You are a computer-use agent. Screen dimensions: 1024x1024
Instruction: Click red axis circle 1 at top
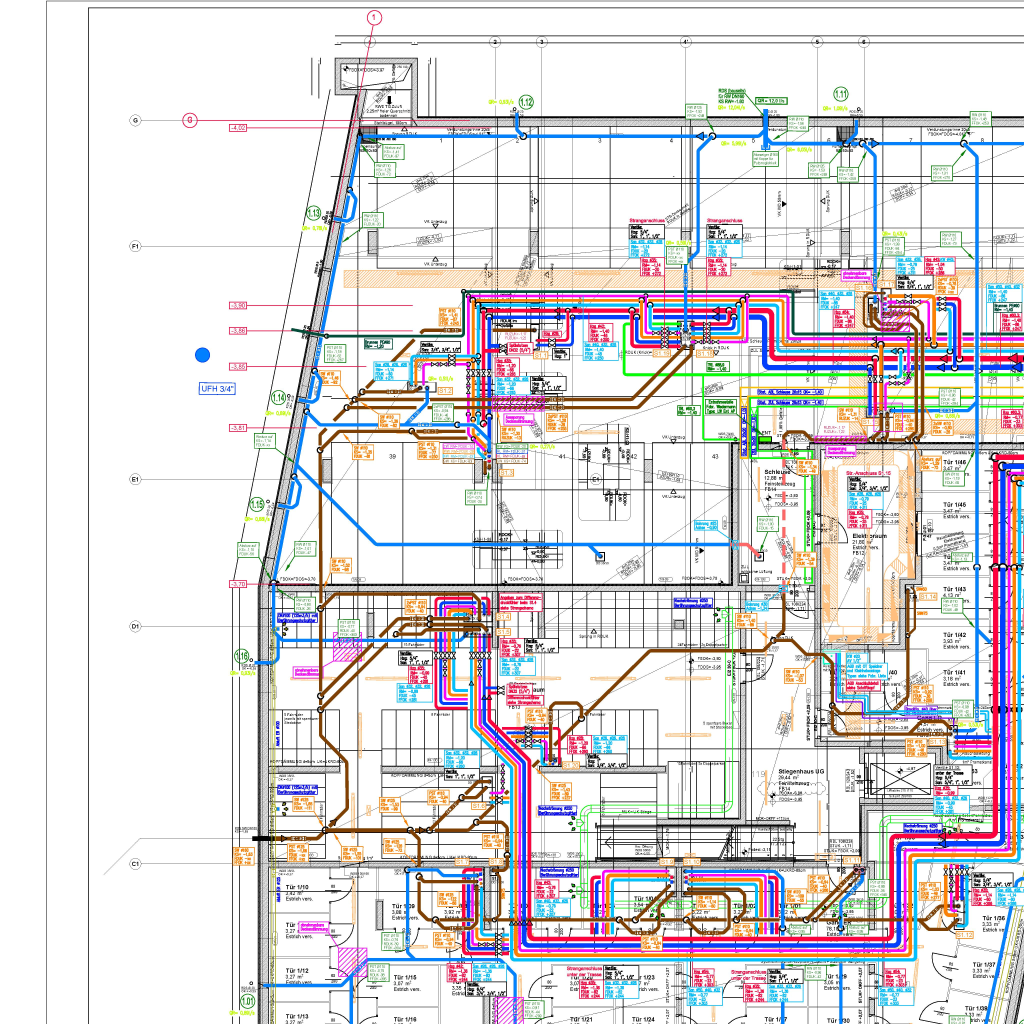tap(374, 17)
